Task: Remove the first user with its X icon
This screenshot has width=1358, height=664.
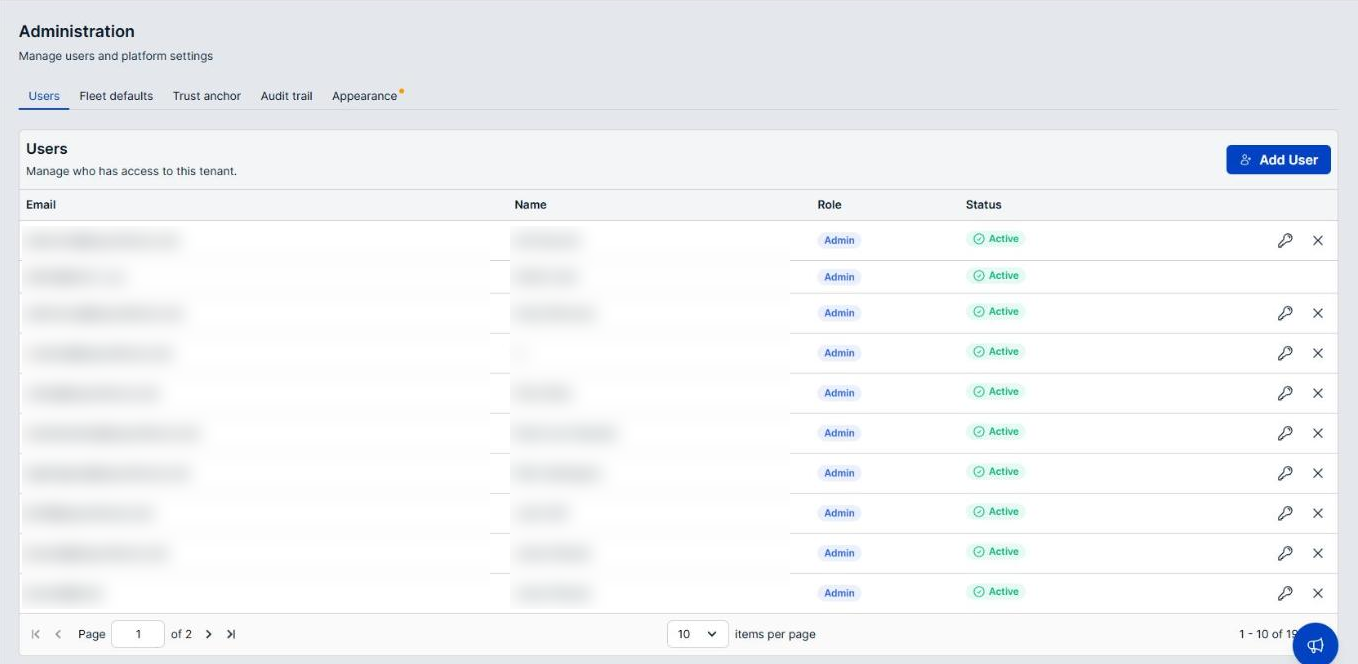Action: coord(1317,240)
